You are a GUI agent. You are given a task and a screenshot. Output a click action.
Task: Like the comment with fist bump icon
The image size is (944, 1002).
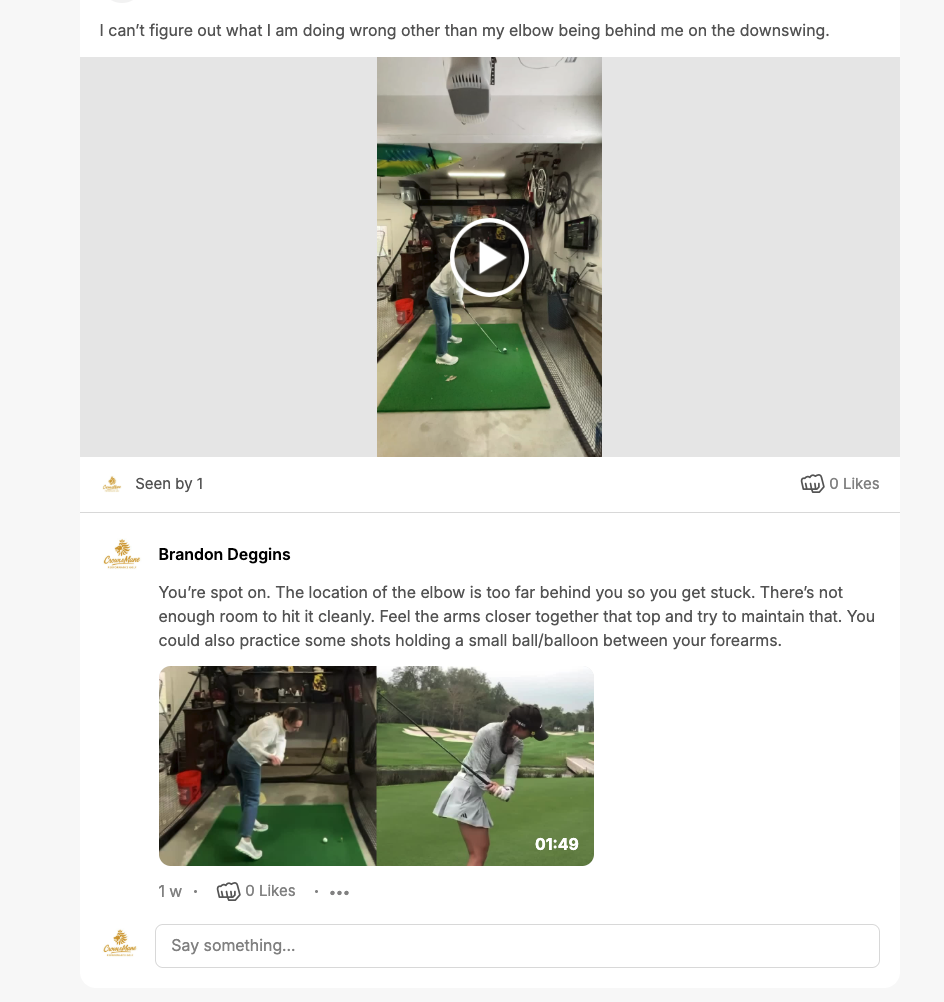(x=228, y=891)
